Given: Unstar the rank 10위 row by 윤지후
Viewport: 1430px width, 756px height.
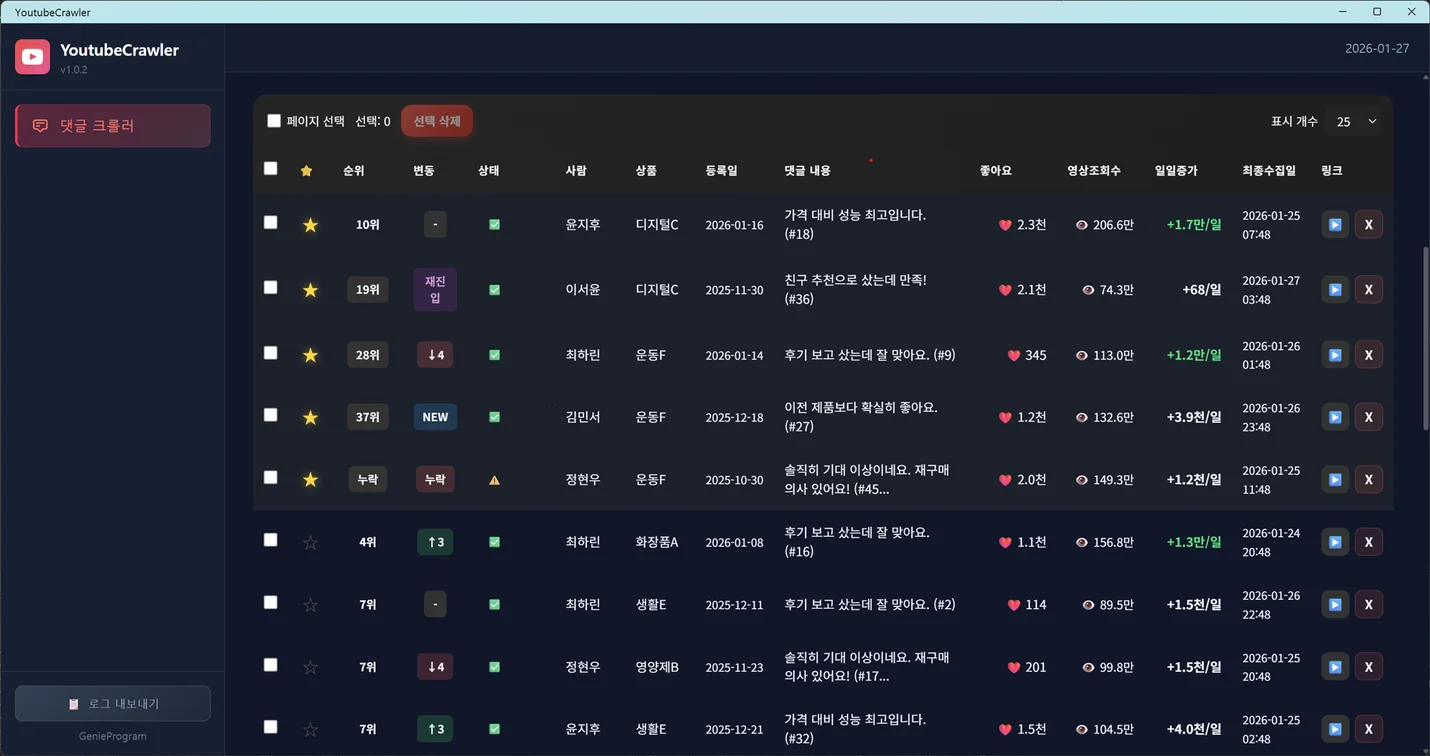Looking at the screenshot, I should tap(310, 225).
